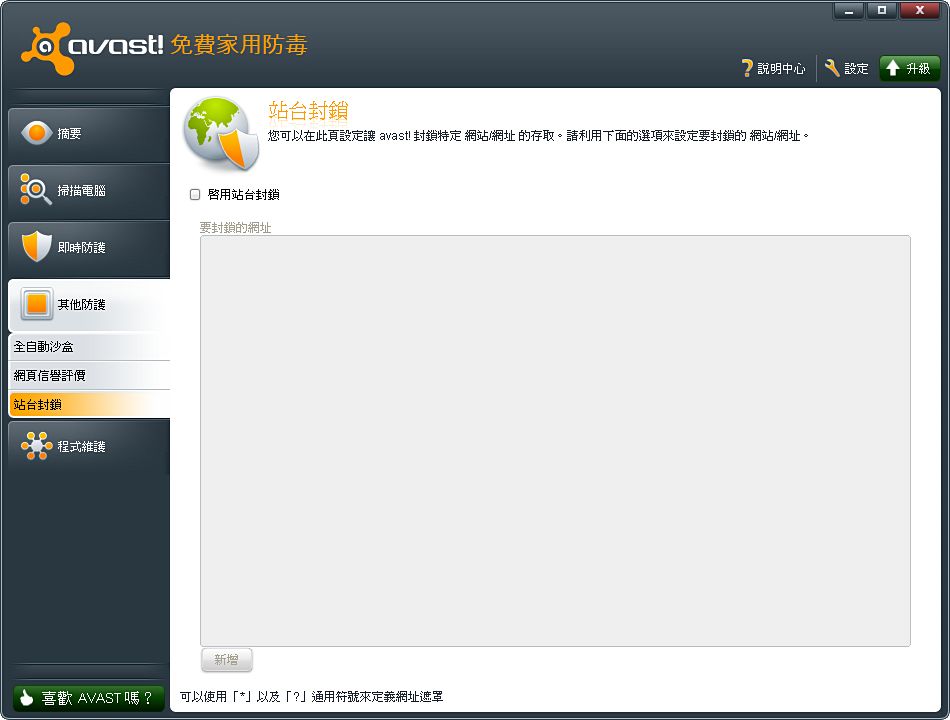Enable the 啟用站台封鎖 checkbox
The image size is (950, 720).
195,195
